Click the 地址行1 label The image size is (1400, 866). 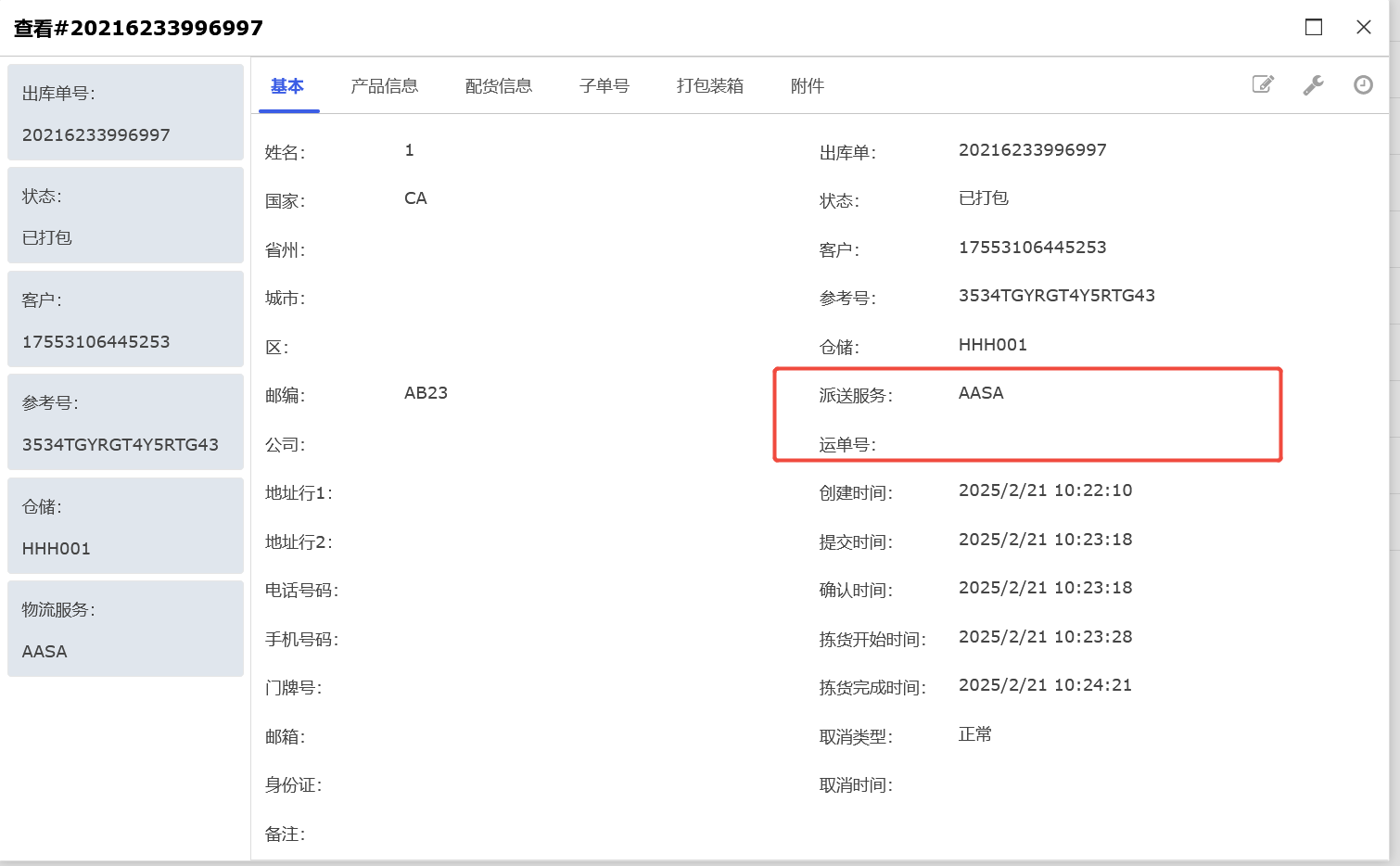299,493
